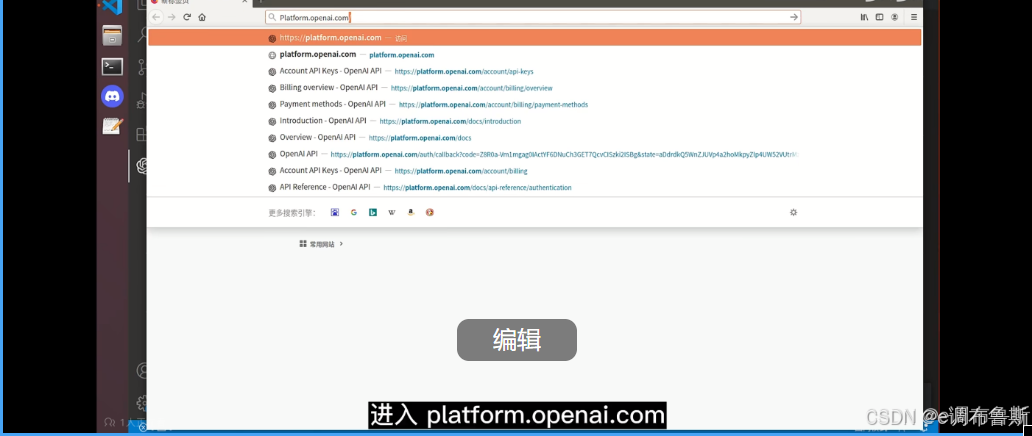The width and height of the screenshot is (1032, 436).
Task: Search with the DuckDuckGo engine icon
Action: point(430,212)
